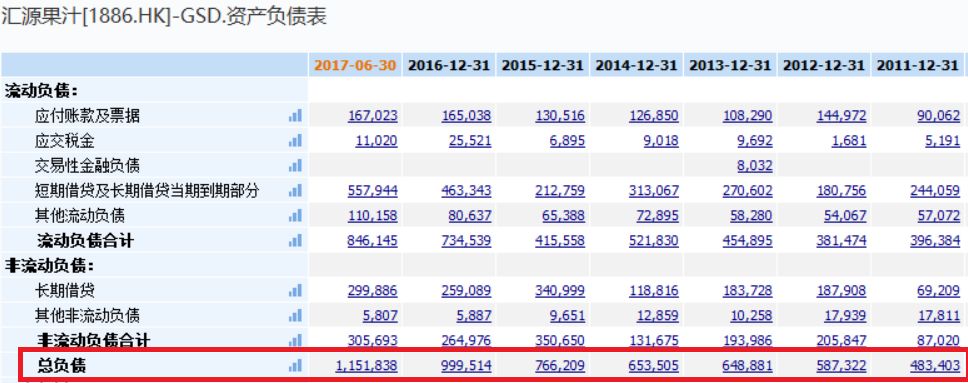Open chart icon for 非流动负债合计 row

pos(295,340)
